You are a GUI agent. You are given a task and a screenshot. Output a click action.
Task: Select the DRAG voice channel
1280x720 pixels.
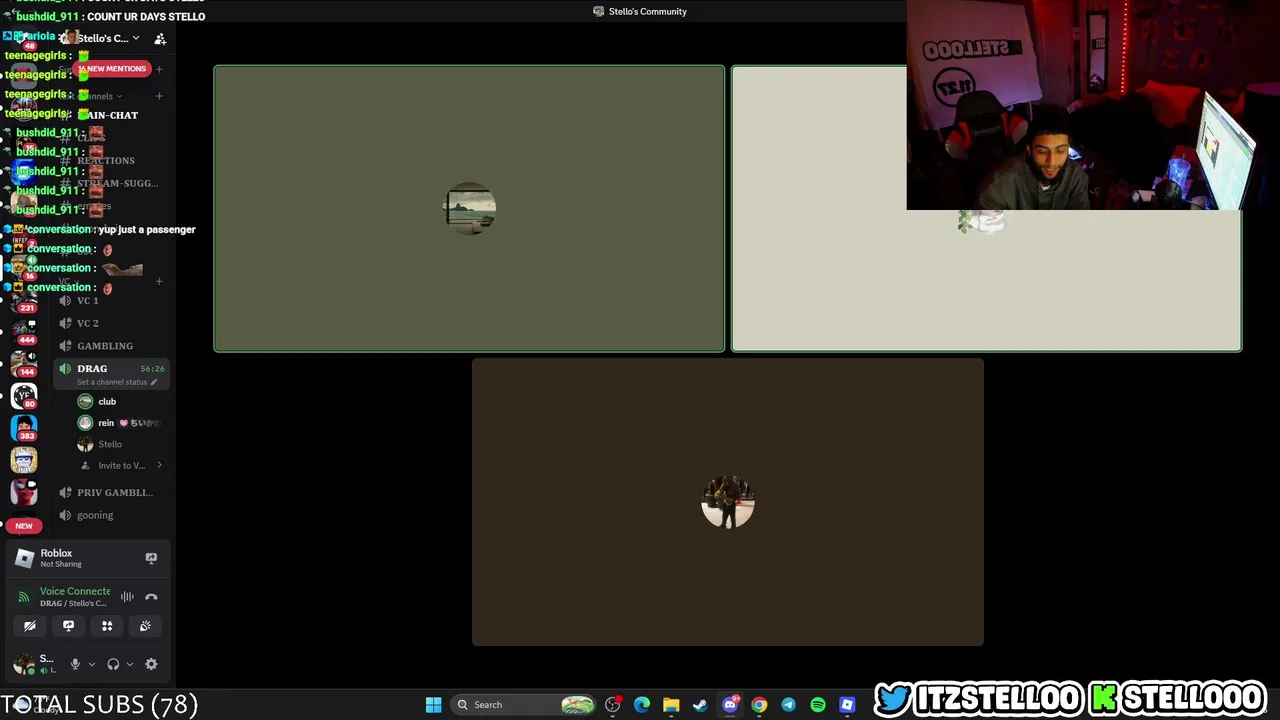pyautogui.click(x=112, y=369)
